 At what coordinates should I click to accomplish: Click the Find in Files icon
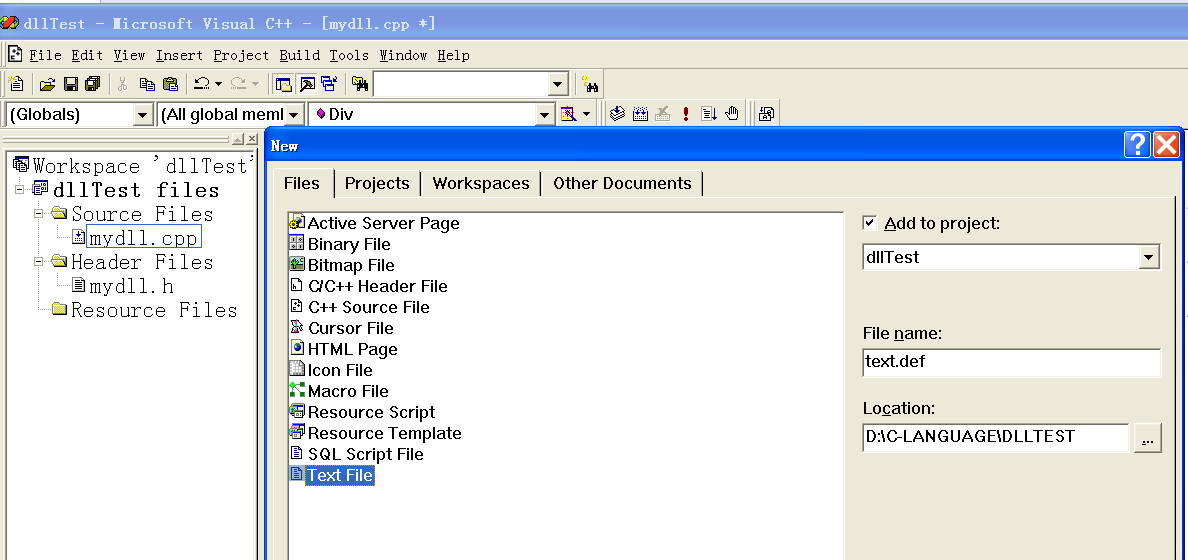(360, 84)
